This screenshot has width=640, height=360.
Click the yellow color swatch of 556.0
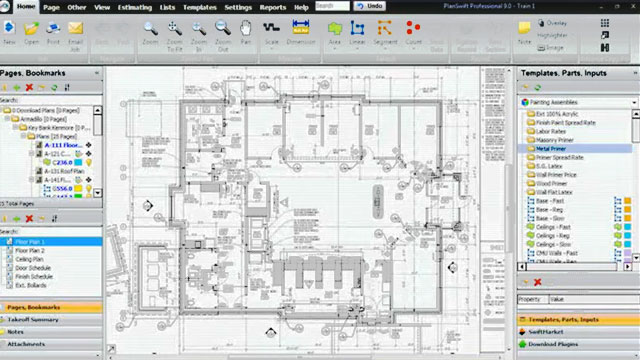(x=78, y=189)
